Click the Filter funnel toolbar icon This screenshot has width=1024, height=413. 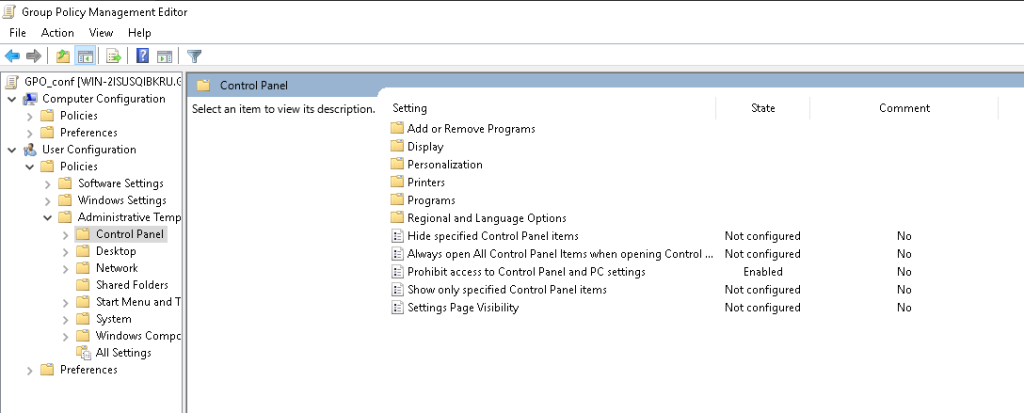(195, 56)
